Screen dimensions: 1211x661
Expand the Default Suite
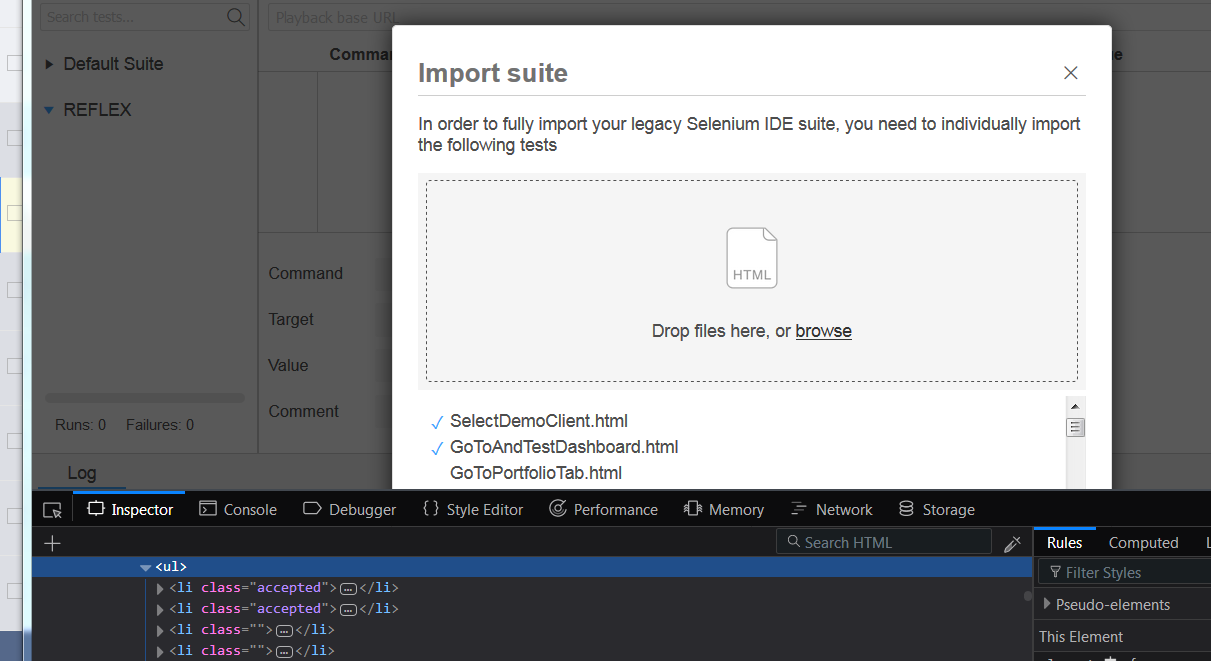[x=48, y=64]
